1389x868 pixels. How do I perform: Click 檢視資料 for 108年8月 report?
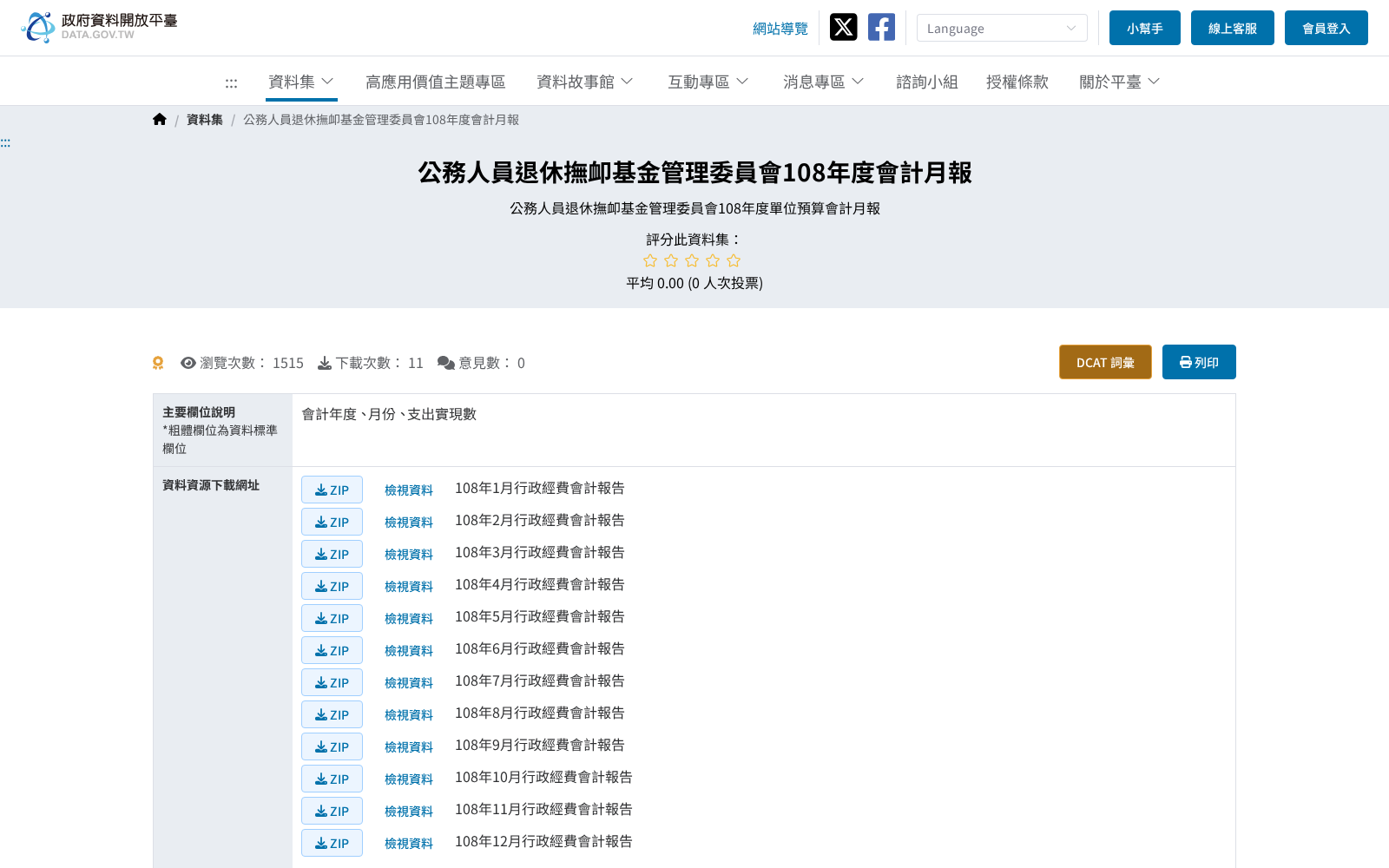[x=409, y=715]
